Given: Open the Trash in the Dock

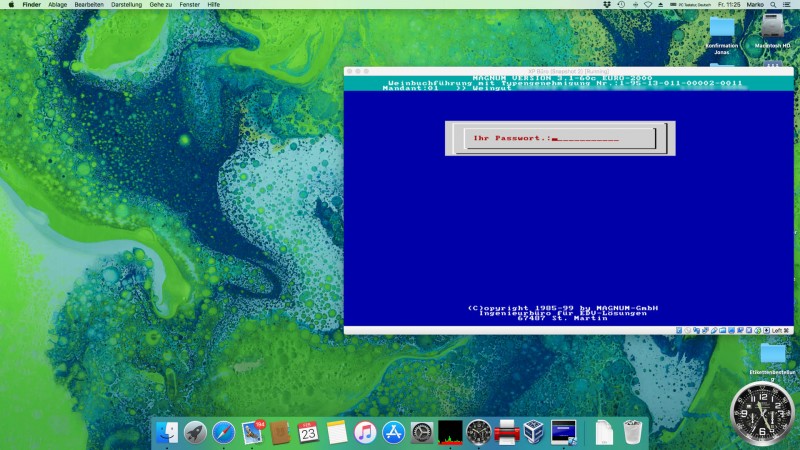Looking at the screenshot, I should tap(632, 432).
